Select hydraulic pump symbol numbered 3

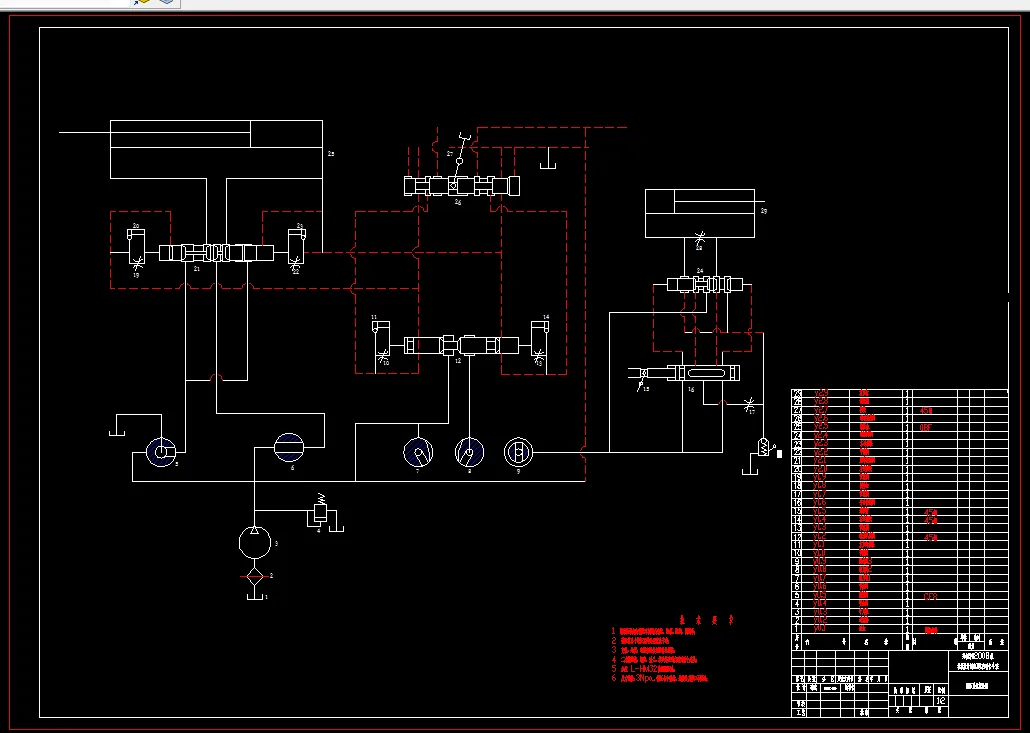point(255,543)
